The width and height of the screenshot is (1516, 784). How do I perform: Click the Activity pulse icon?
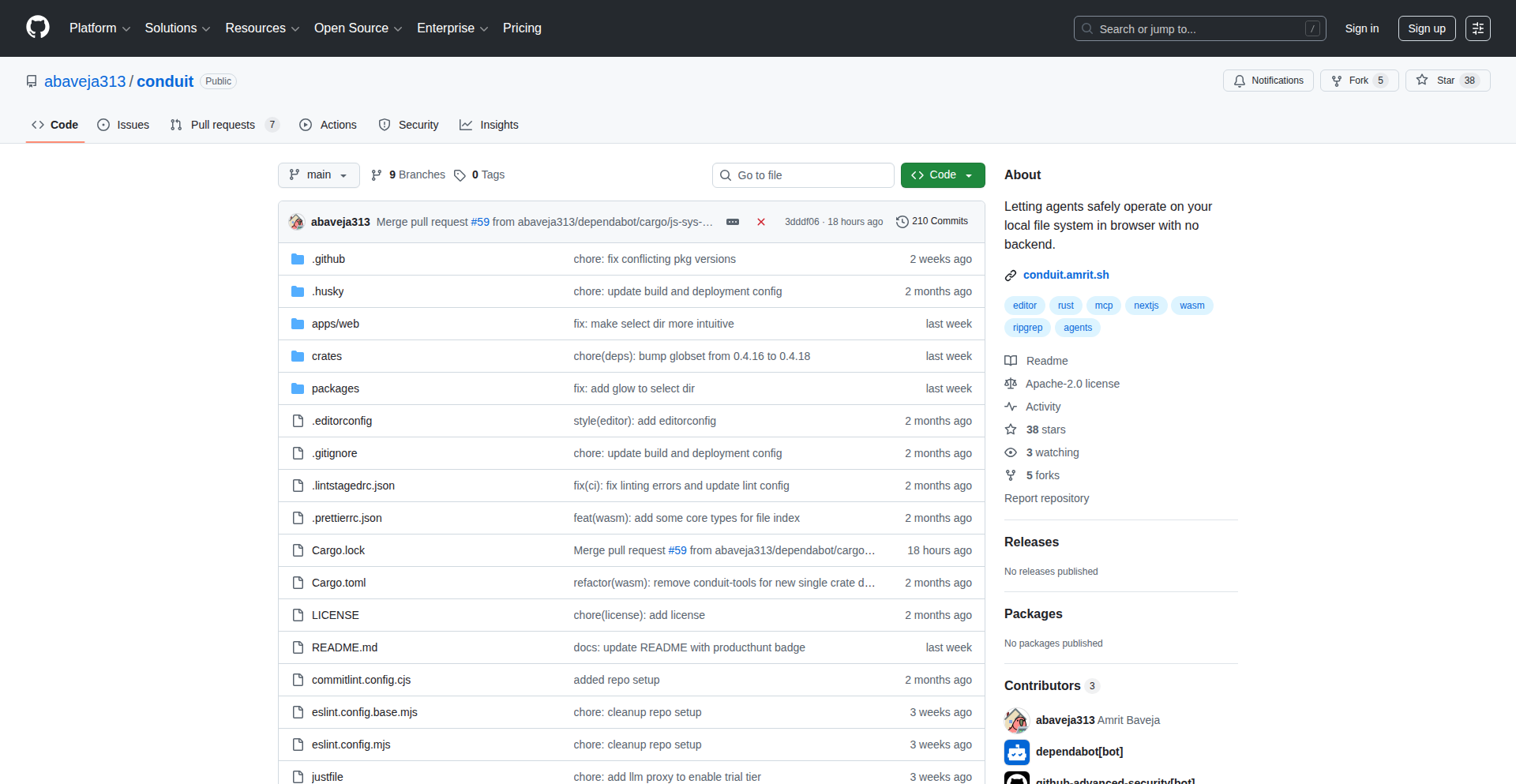(1011, 407)
